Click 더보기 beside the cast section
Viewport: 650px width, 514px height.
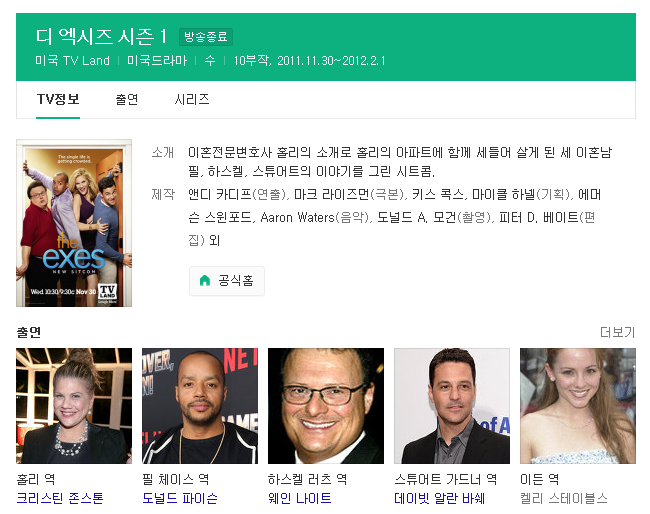pos(617,332)
